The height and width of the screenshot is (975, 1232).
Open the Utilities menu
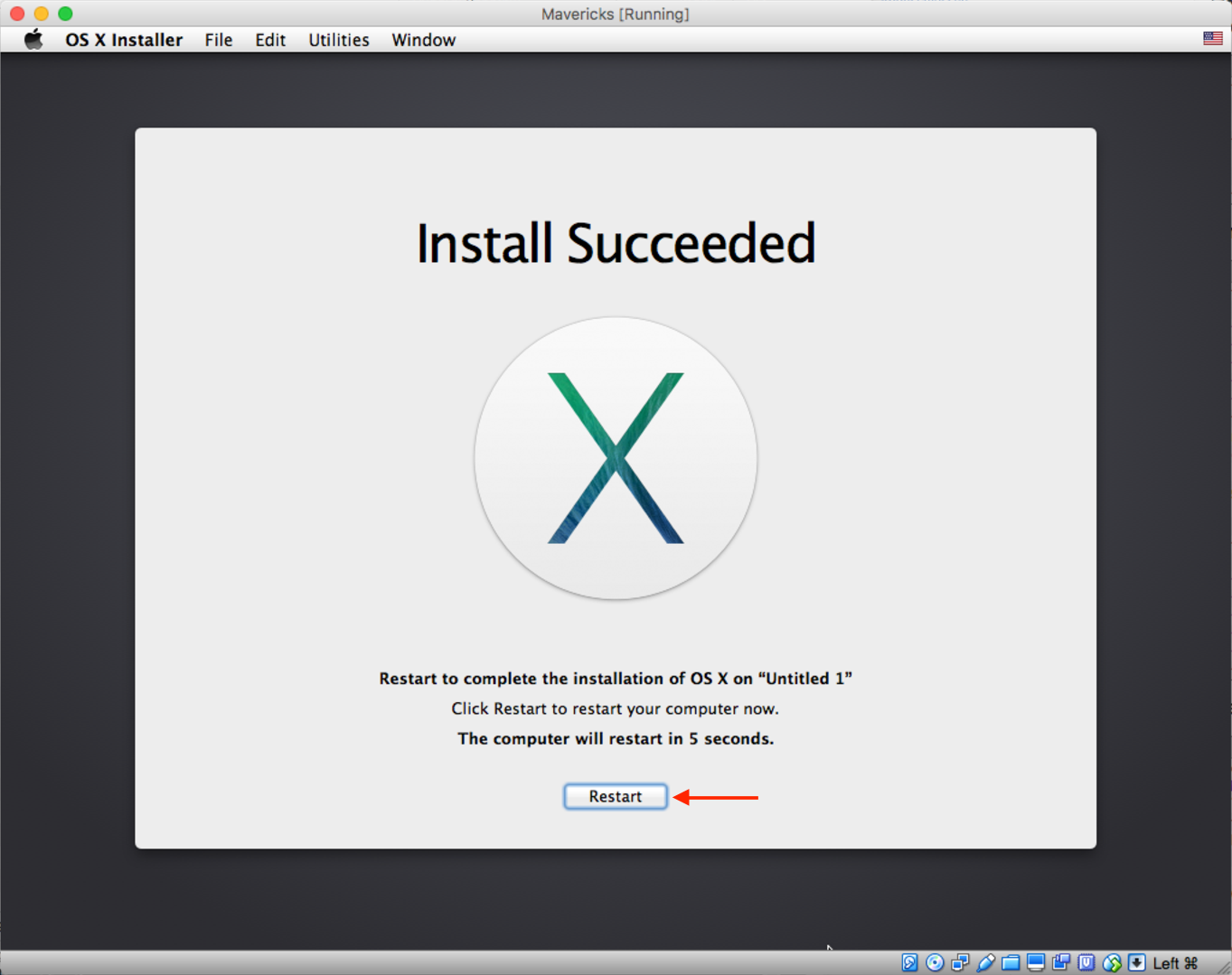coord(338,40)
